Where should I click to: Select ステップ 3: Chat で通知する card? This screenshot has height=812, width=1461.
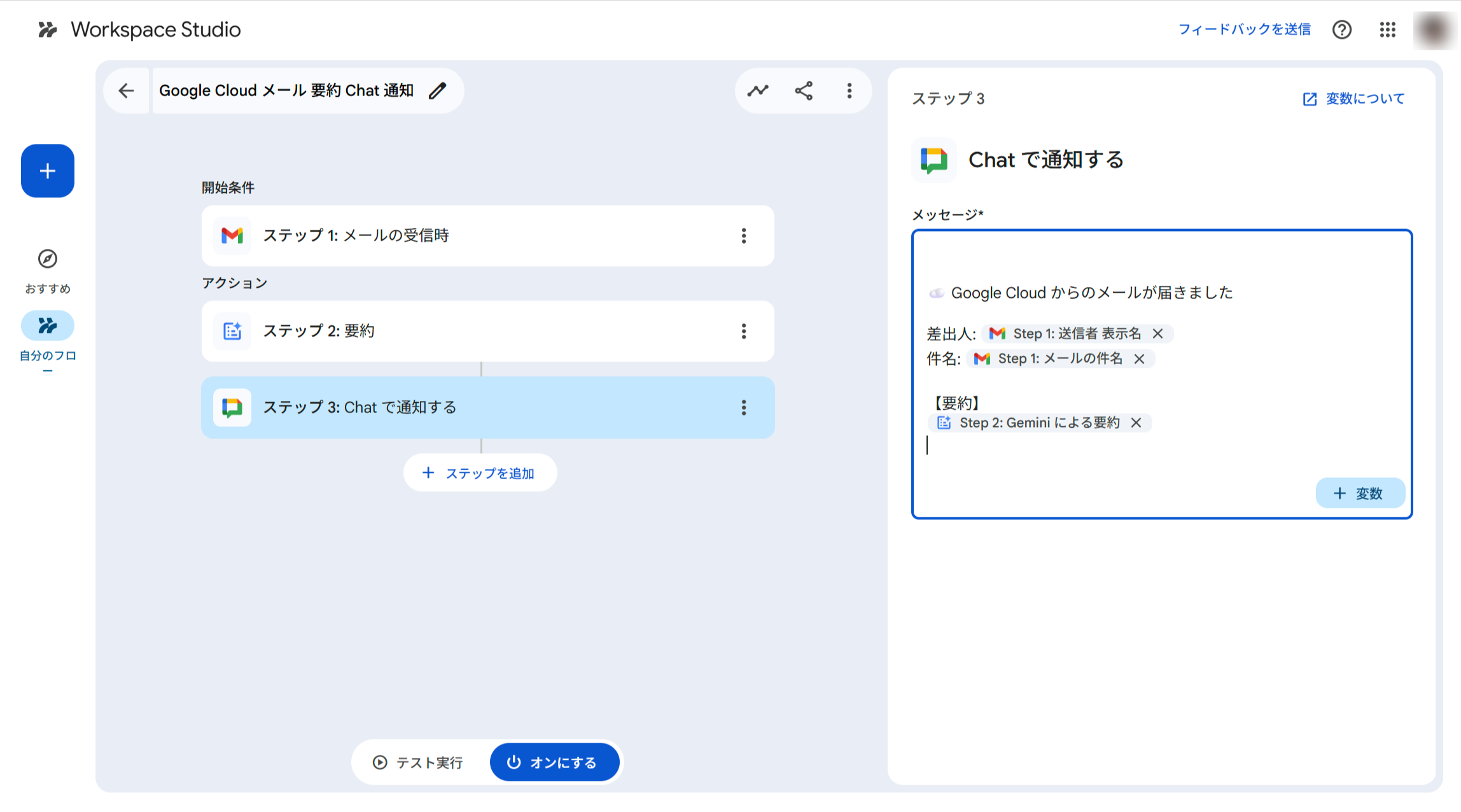pyautogui.click(x=487, y=407)
